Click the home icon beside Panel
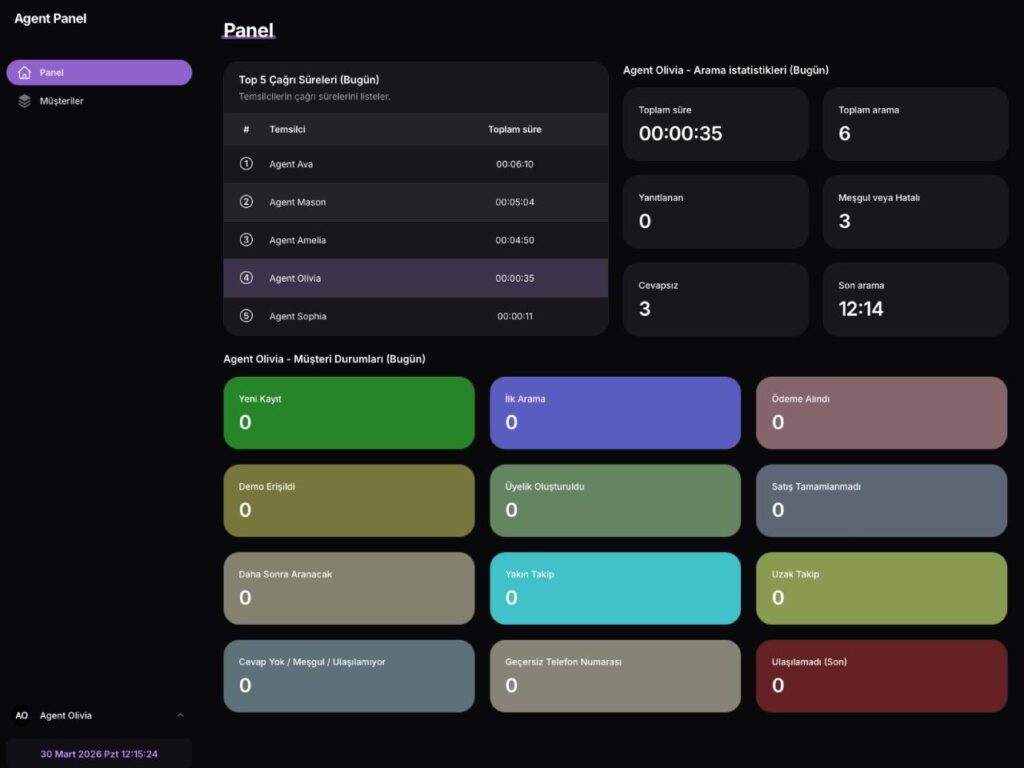The image size is (1024, 768). tap(24, 72)
